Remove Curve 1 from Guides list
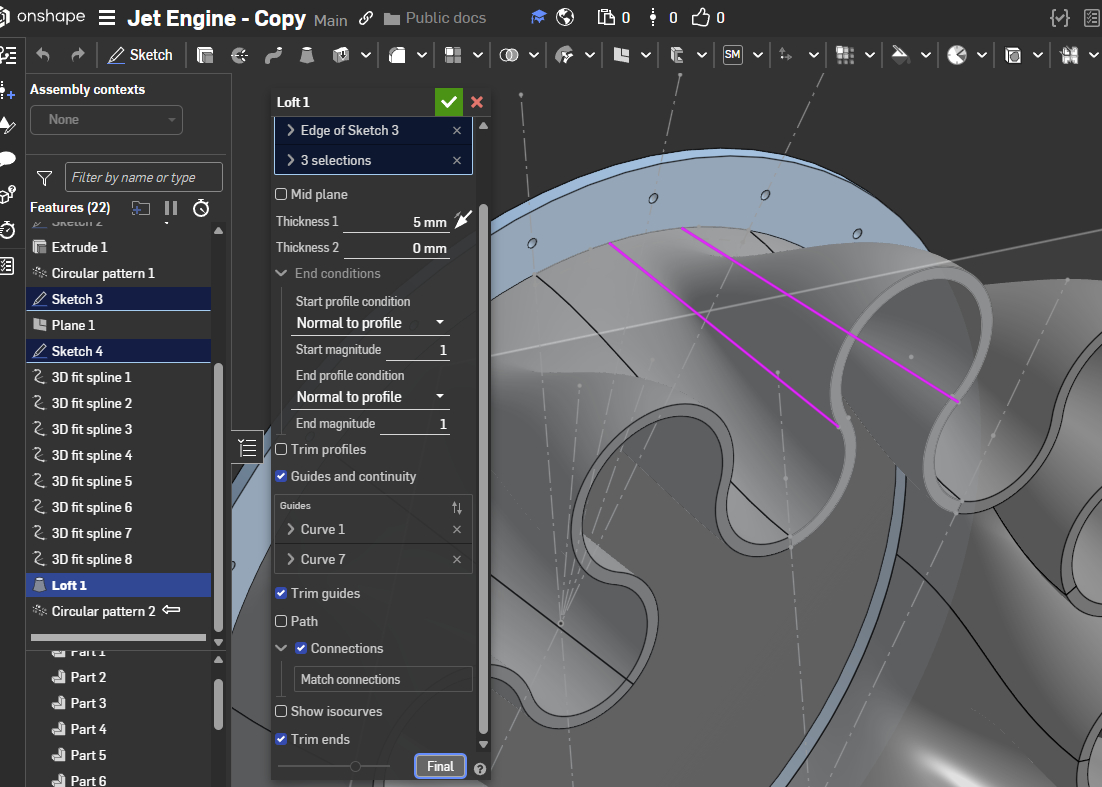 click(x=457, y=530)
